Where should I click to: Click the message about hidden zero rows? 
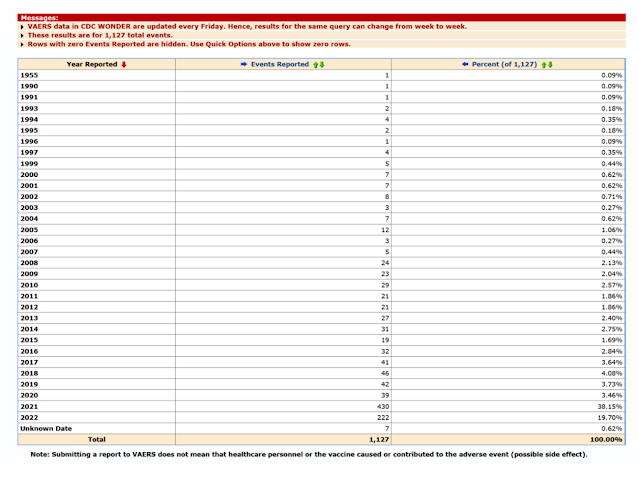(x=189, y=44)
